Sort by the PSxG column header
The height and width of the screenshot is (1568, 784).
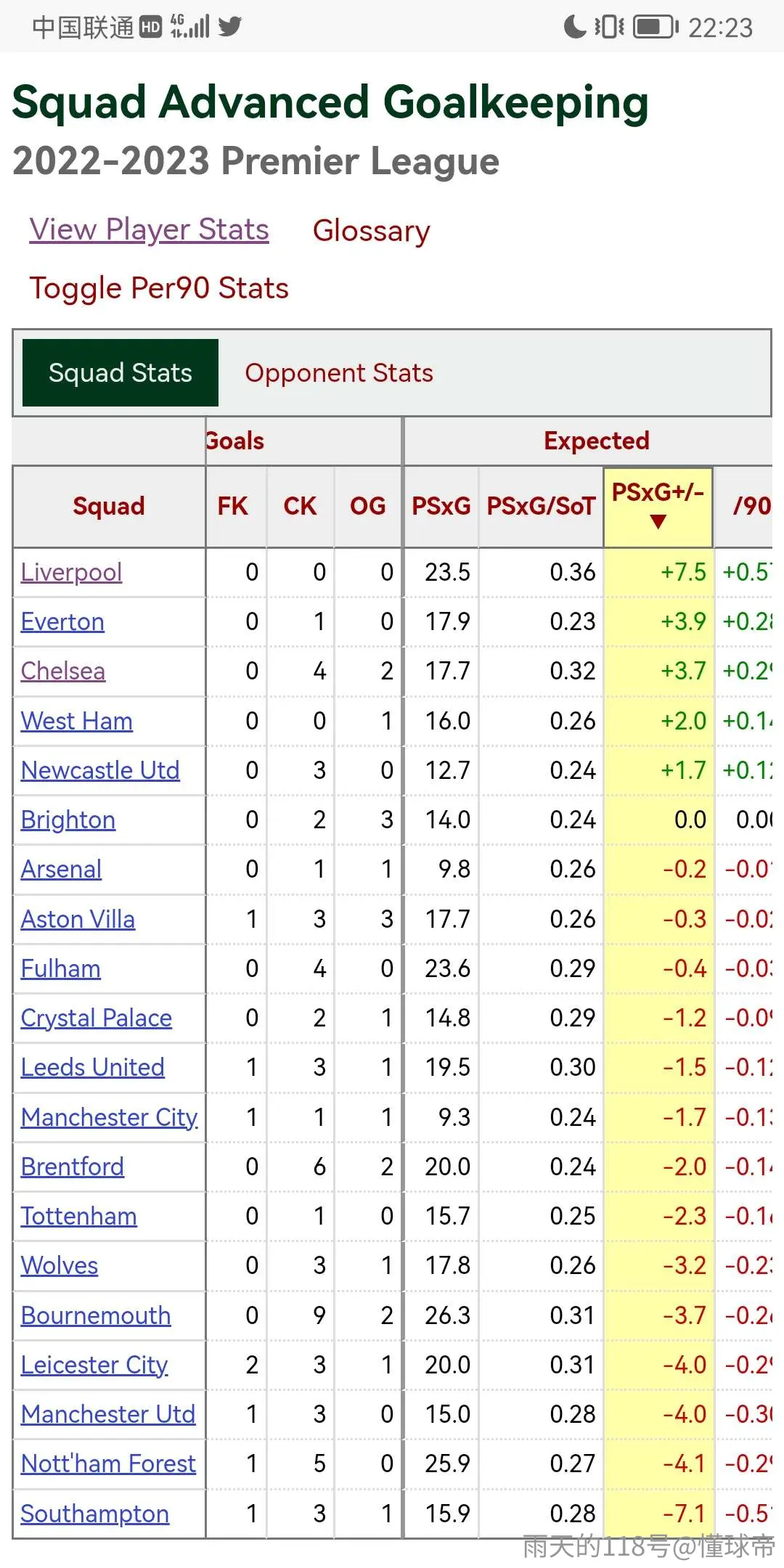441,506
